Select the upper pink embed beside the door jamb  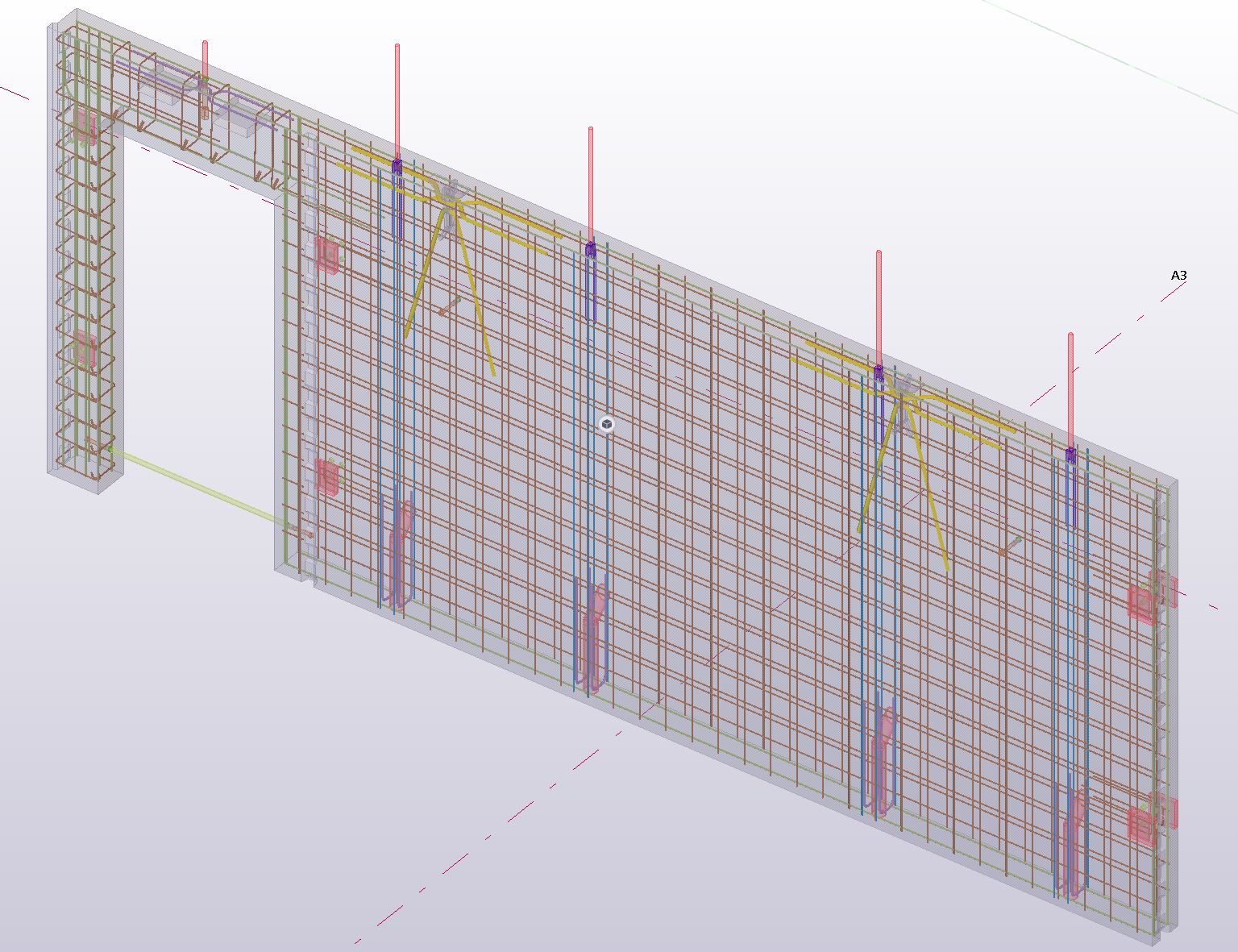pyautogui.click(x=326, y=255)
